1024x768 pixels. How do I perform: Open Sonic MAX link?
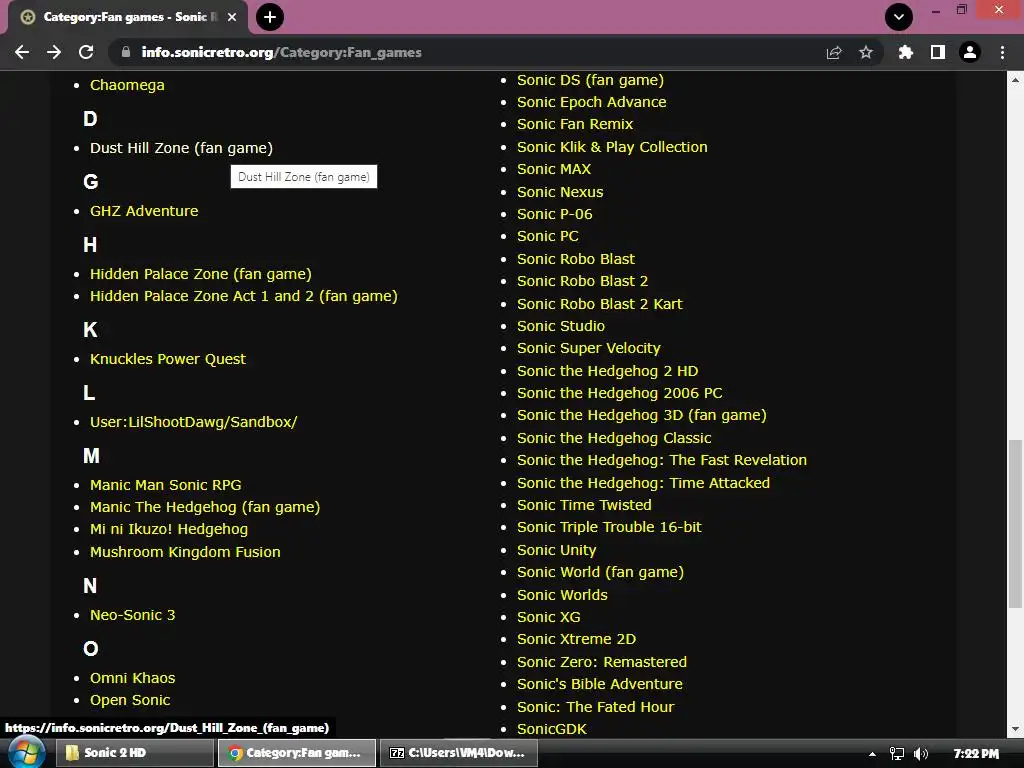pos(554,169)
